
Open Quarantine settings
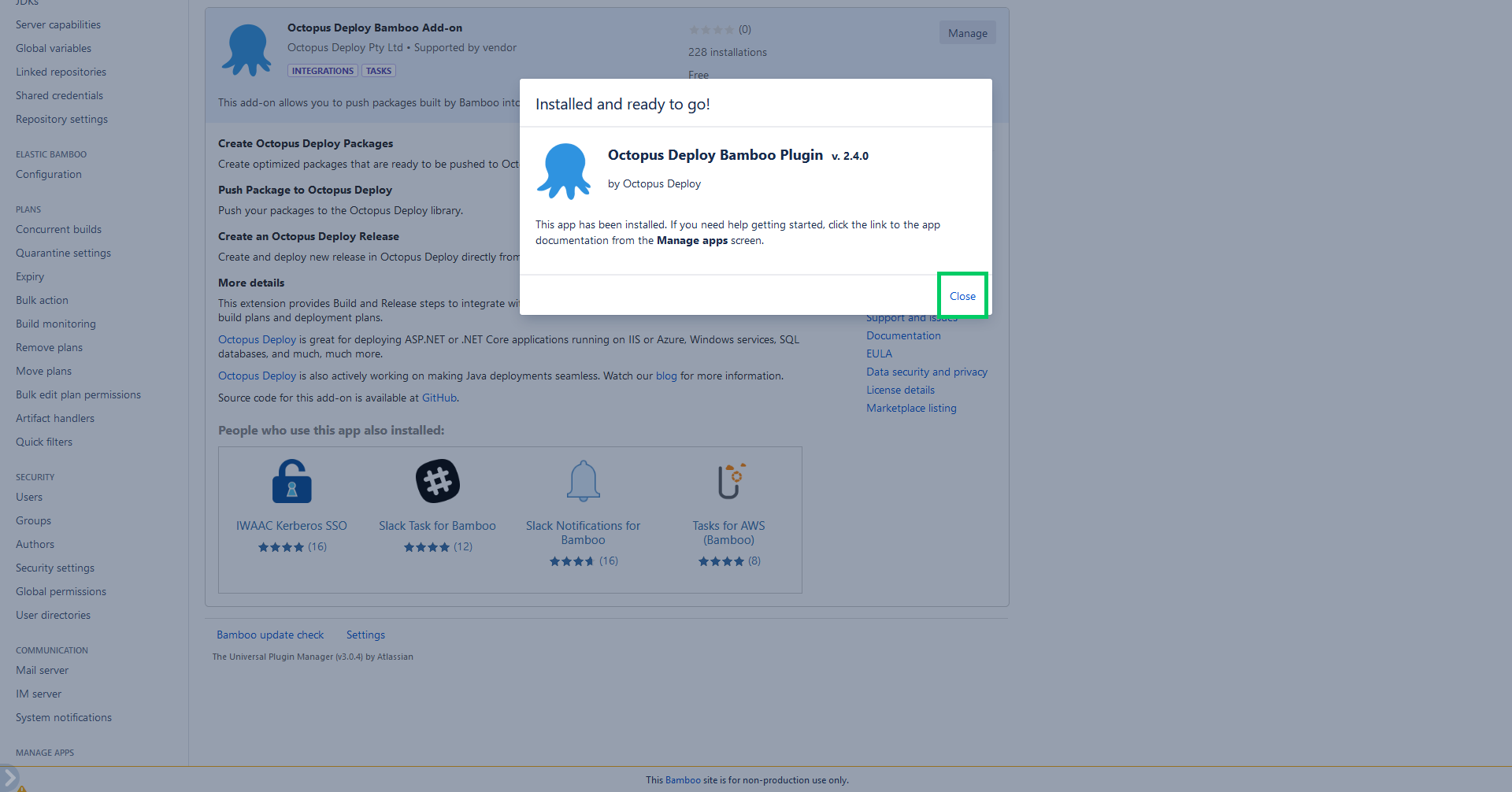(x=63, y=253)
